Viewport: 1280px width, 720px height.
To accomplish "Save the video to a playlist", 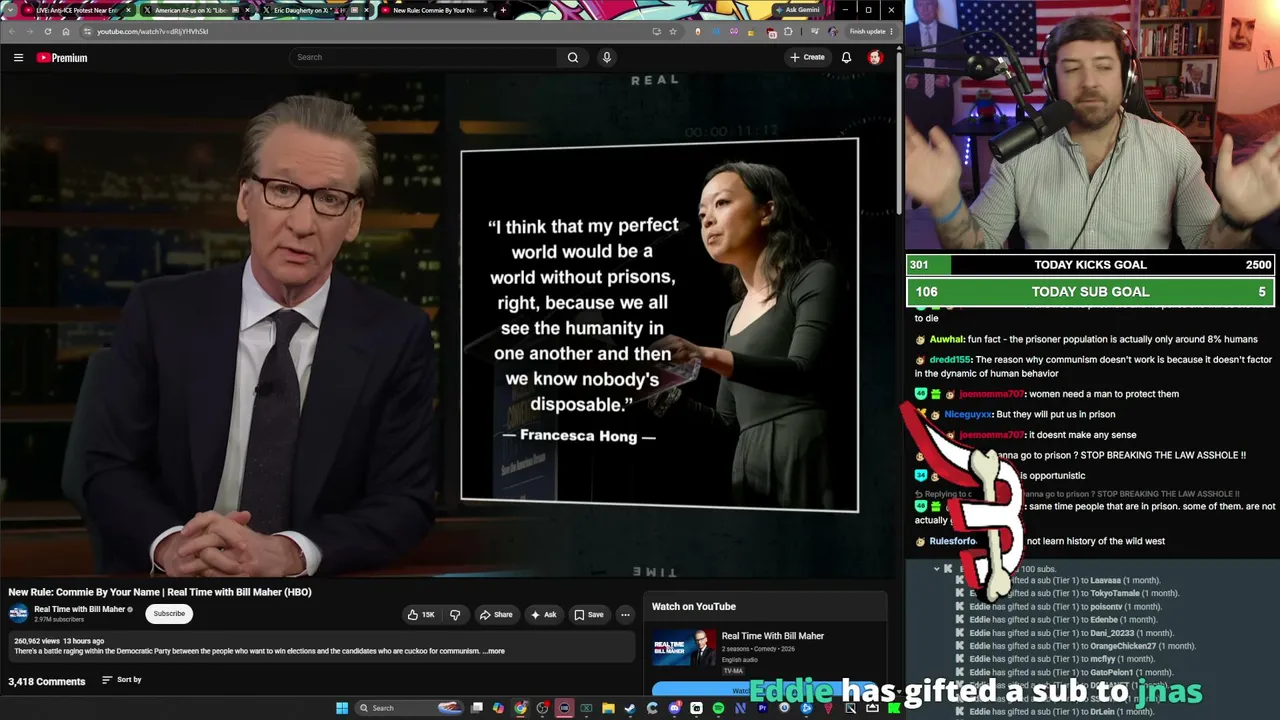I will coord(589,615).
